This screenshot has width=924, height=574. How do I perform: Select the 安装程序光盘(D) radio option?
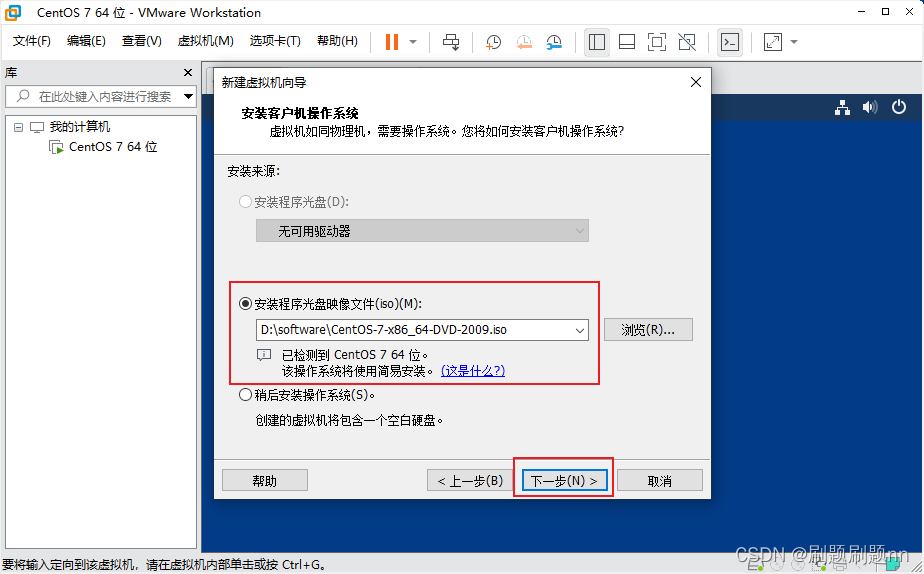tap(245, 202)
